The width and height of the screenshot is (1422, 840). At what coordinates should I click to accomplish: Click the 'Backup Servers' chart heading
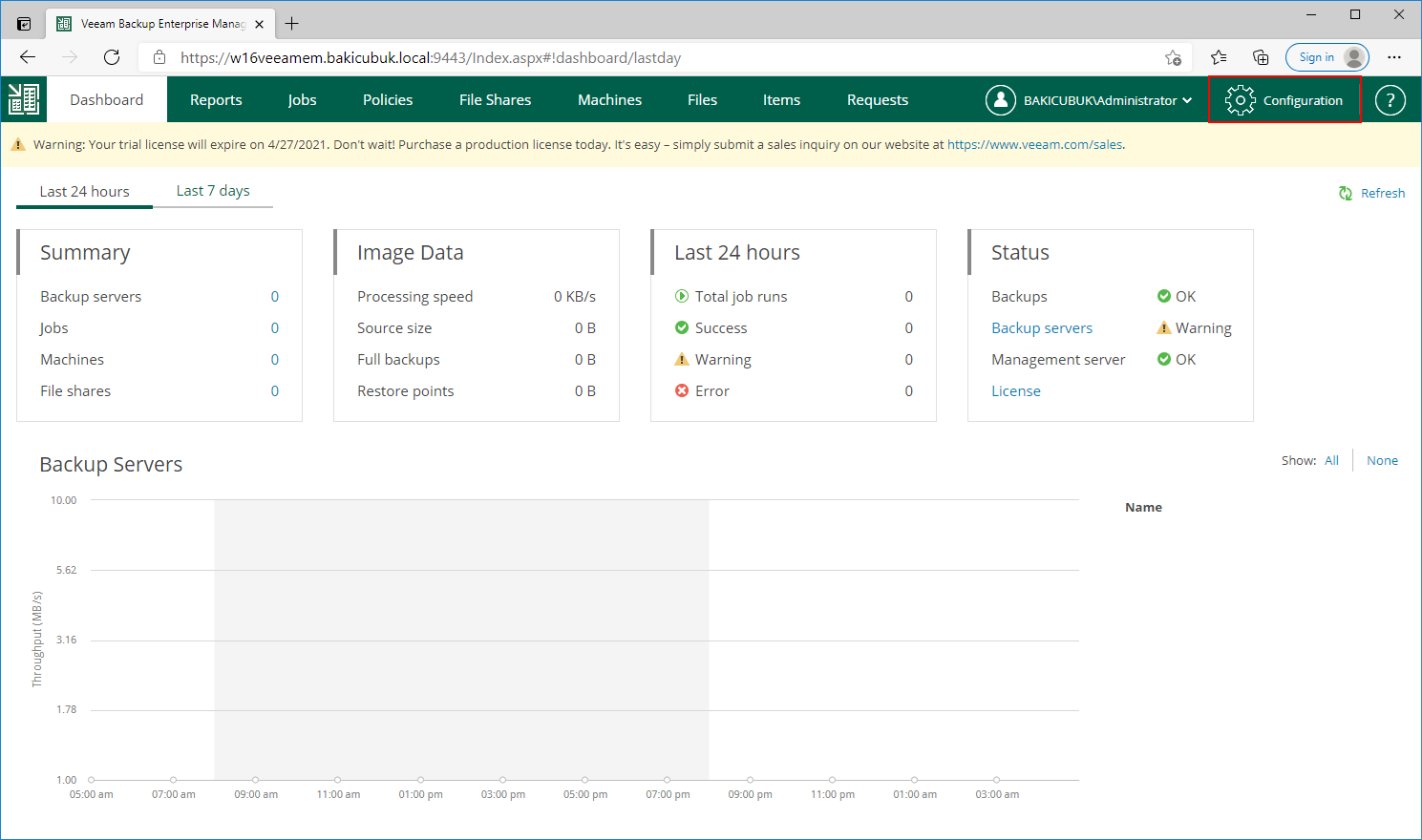(x=111, y=464)
